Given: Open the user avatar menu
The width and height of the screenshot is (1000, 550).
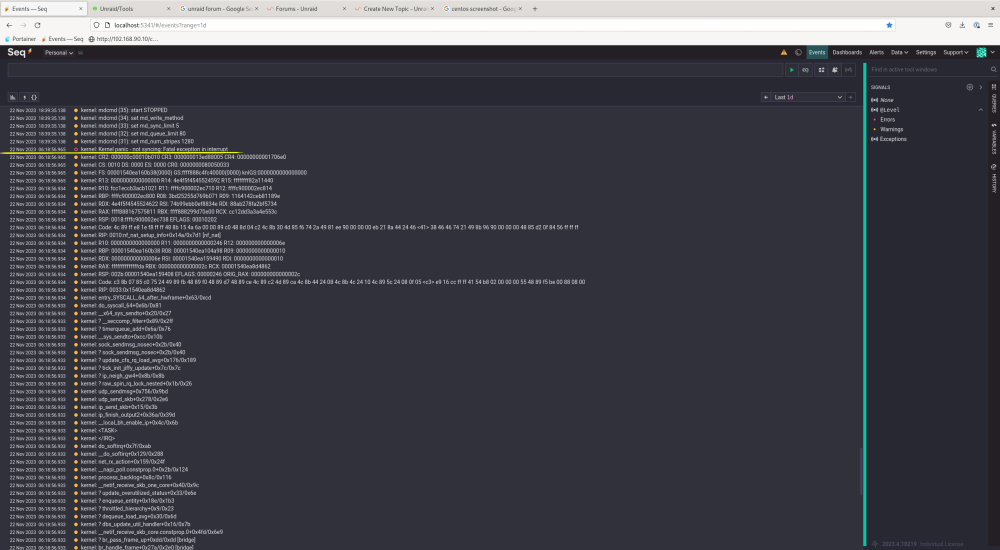Looking at the screenshot, I should point(982,52).
